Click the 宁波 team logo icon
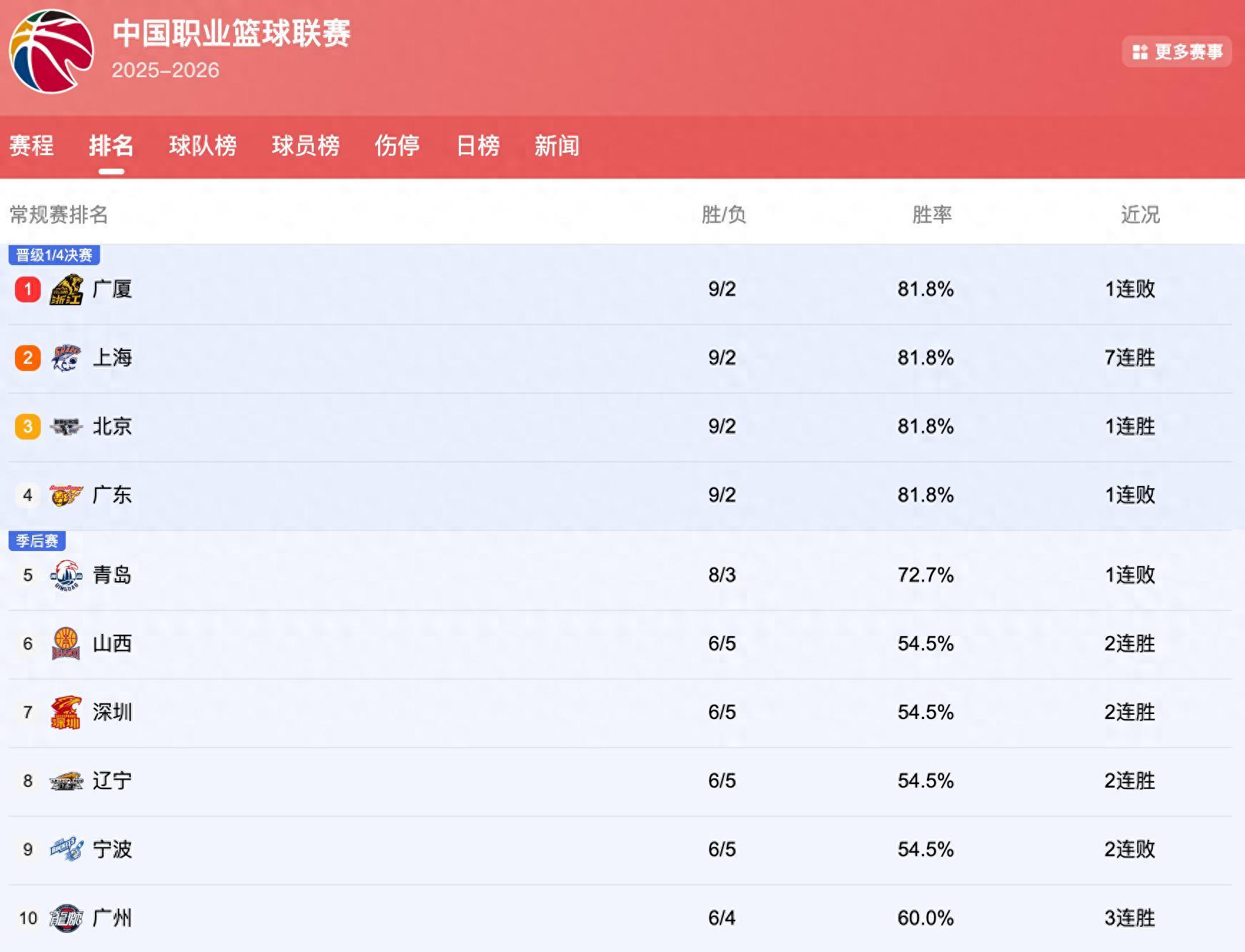 (66, 850)
